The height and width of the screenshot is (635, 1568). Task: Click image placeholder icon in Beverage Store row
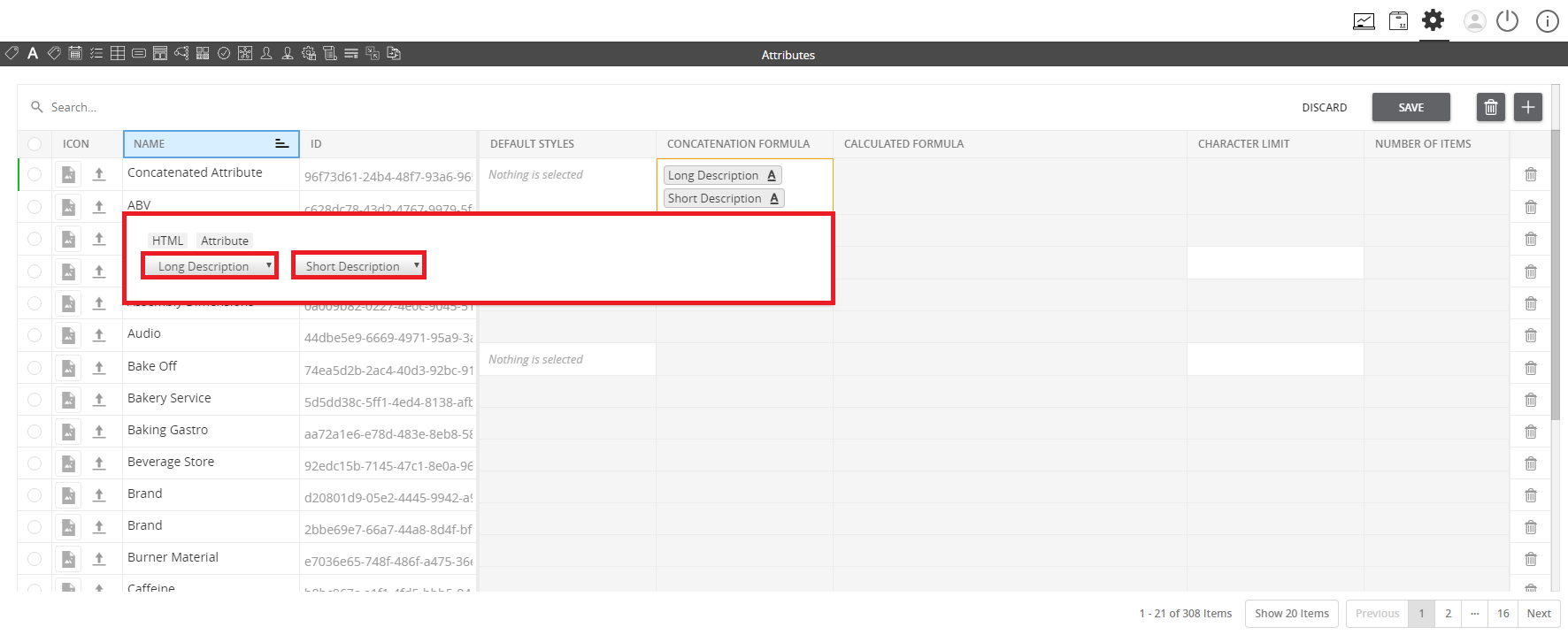pyautogui.click(x=68, y=463)
